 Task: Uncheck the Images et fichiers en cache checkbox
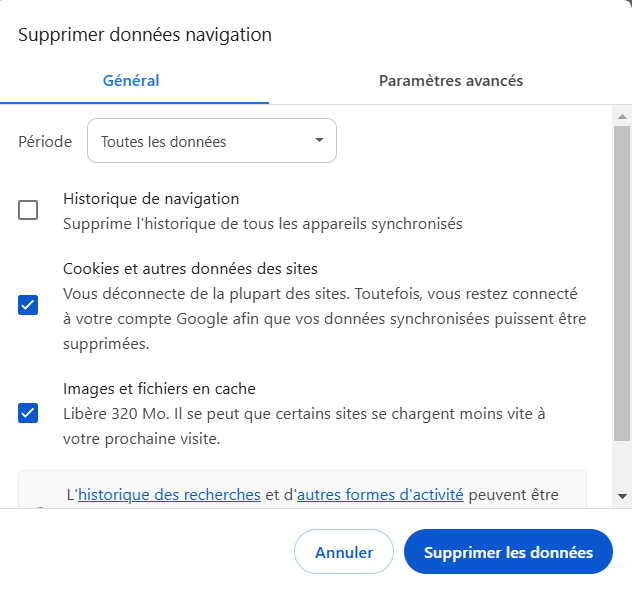point(28,412)
